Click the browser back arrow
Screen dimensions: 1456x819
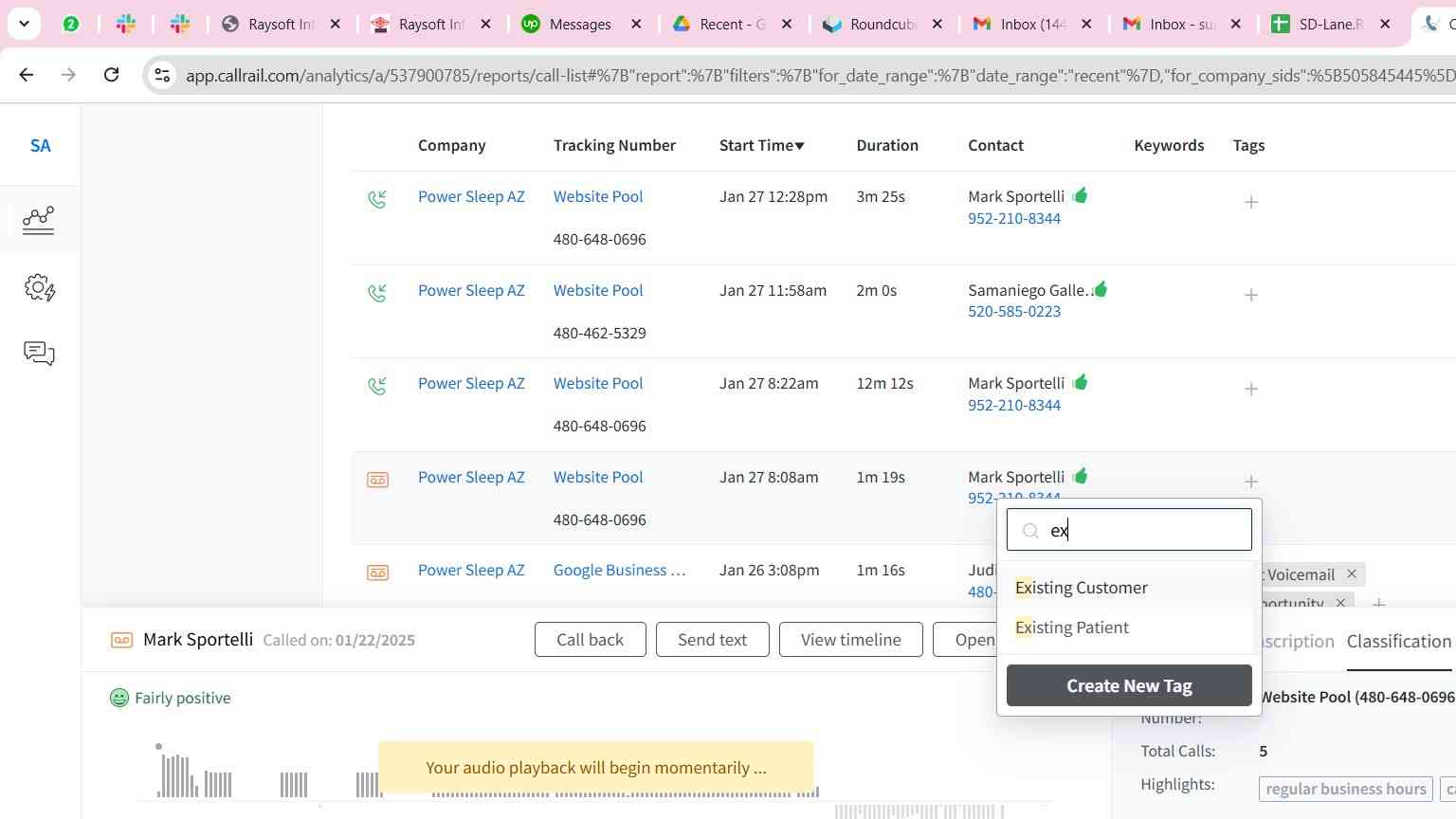(x=27, y=74)
